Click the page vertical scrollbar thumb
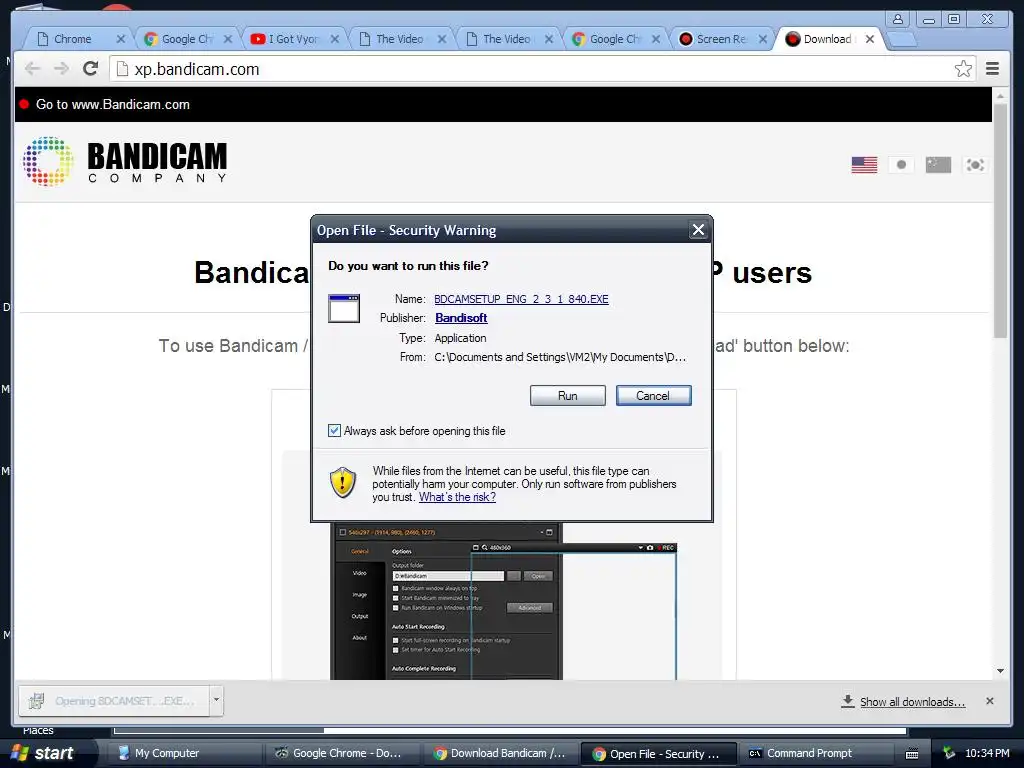The height and width of the screenshot is (768, 1024). [x=1000, y=221]
